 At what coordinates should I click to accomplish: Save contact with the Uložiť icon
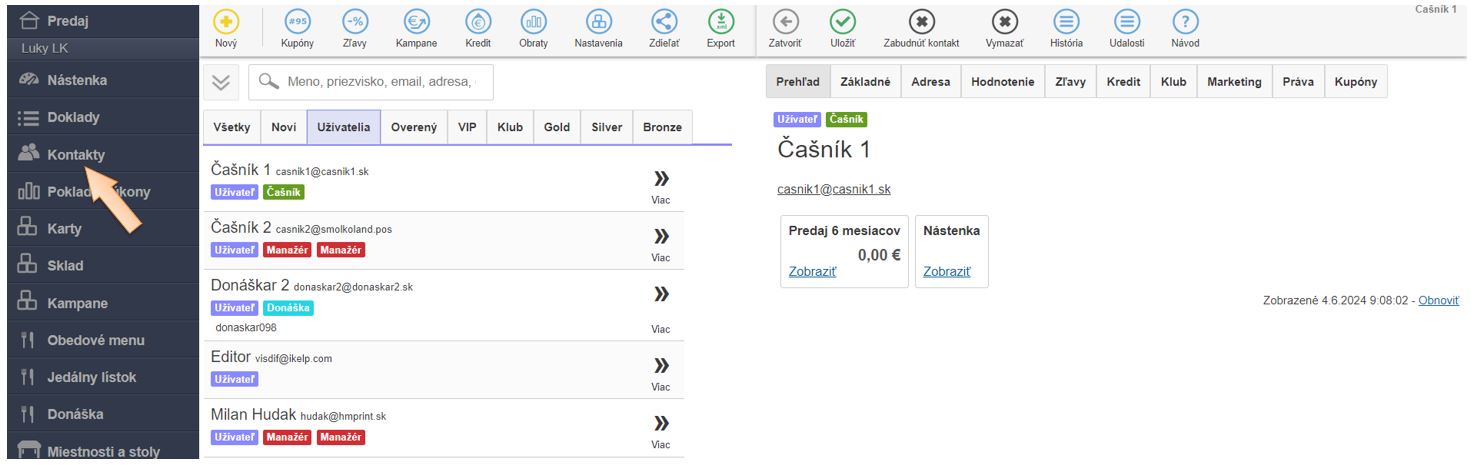coord(842,22)
